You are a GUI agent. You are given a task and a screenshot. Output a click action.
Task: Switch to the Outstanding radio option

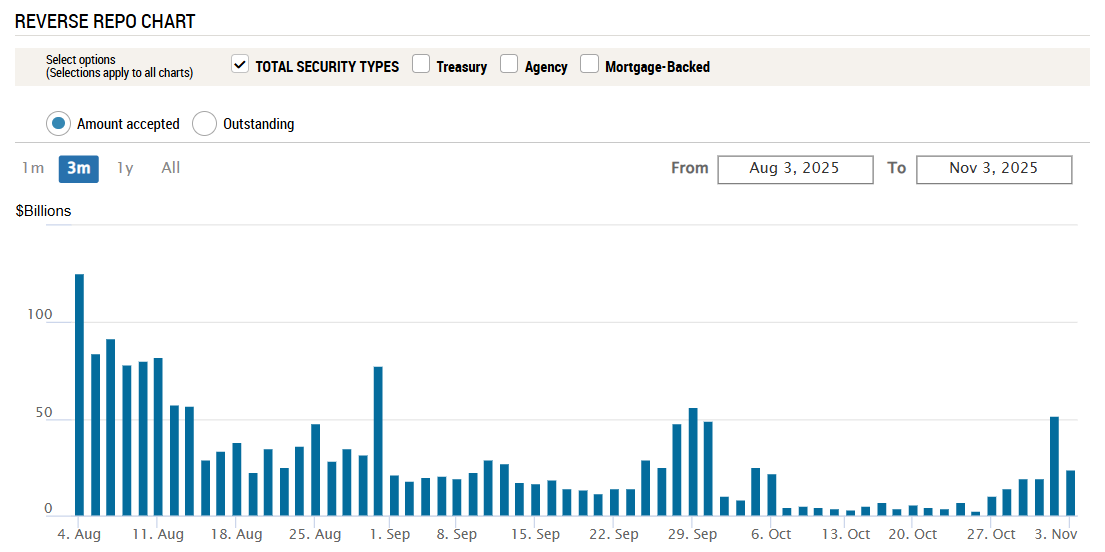[x=204, y=124]
